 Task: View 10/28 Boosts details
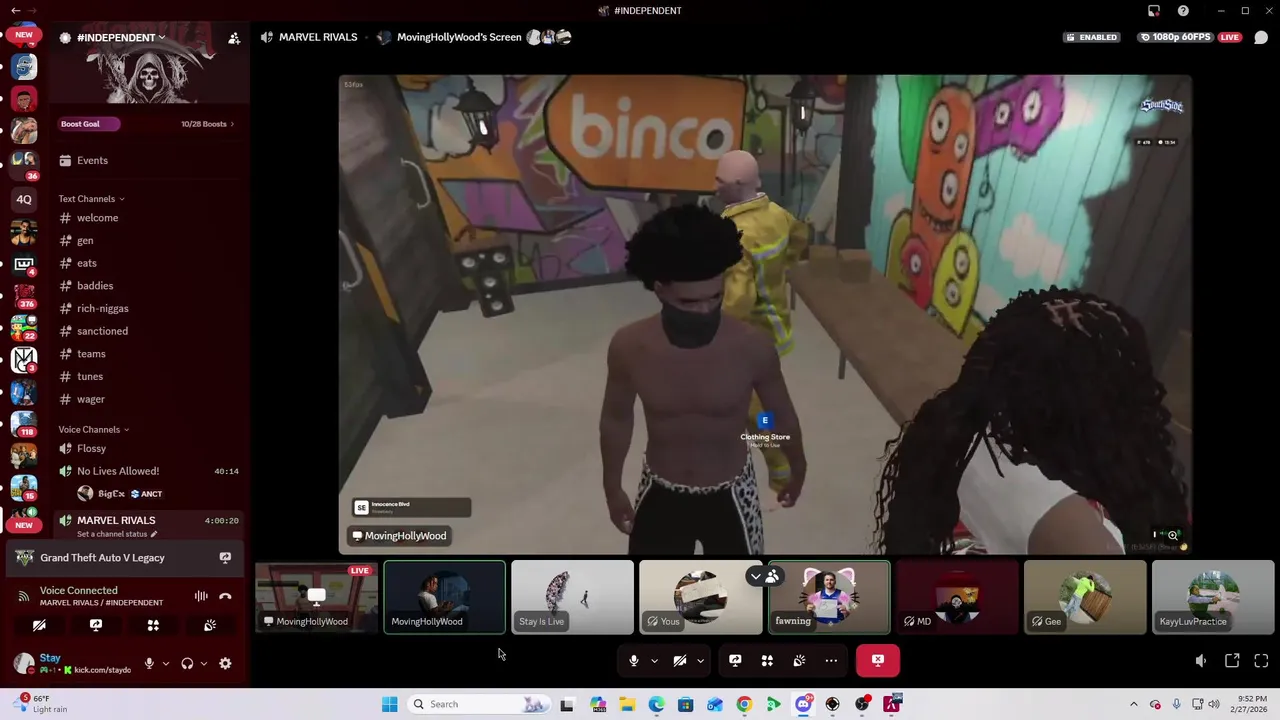tap(207, 124)
